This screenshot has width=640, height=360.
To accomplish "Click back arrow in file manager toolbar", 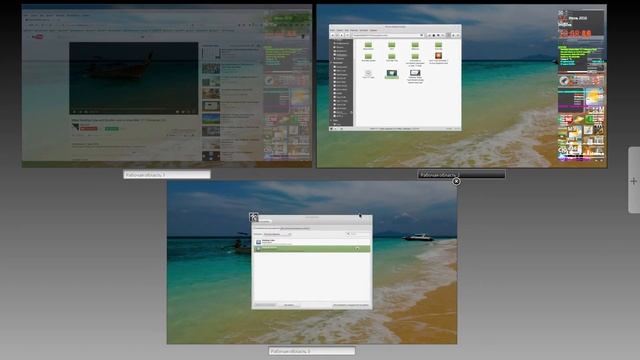I will [x=333, y=36].
